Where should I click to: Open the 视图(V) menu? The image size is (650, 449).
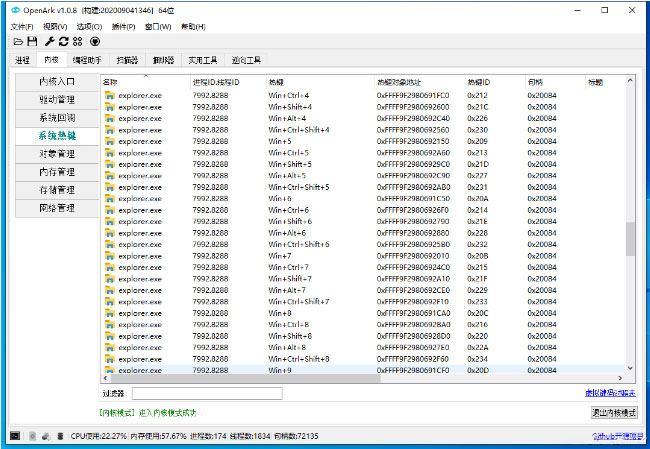tap(55, 27)
